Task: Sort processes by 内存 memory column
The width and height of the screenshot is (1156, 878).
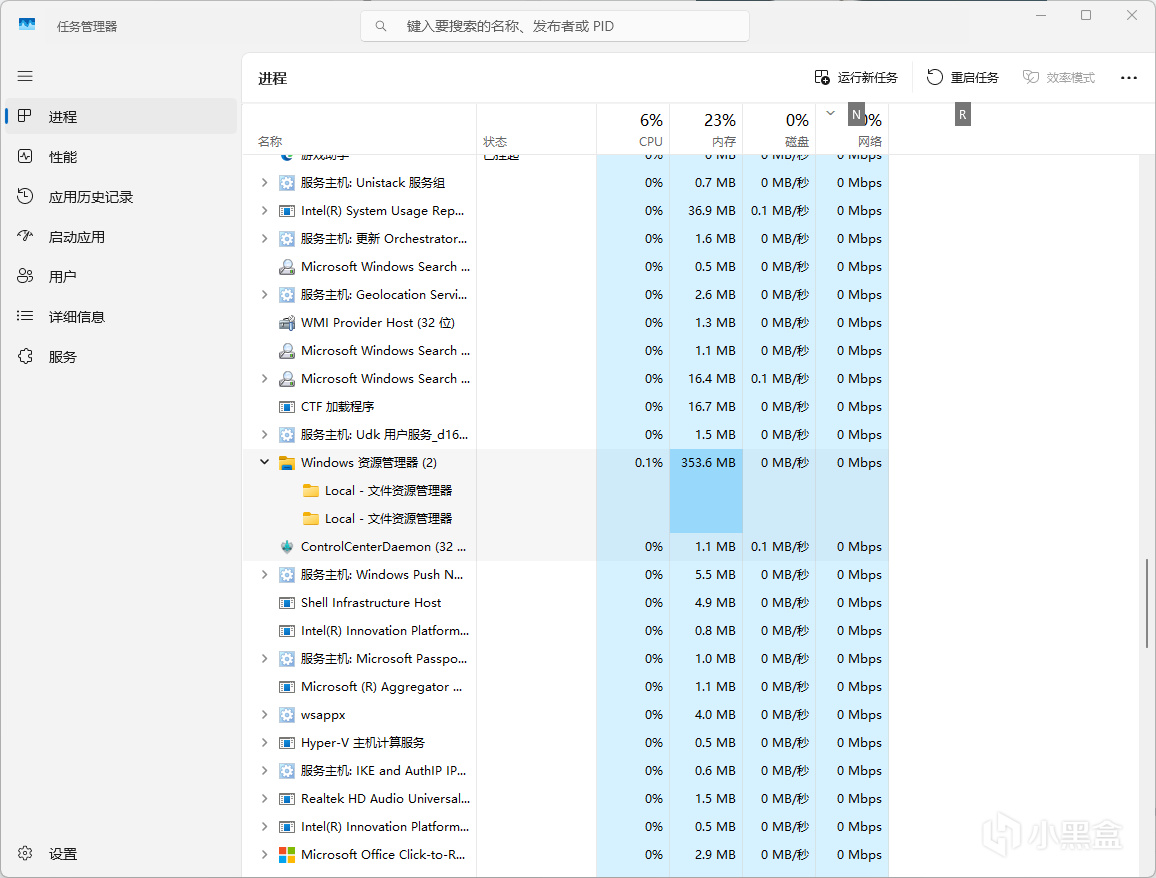Action: [706, 130]
